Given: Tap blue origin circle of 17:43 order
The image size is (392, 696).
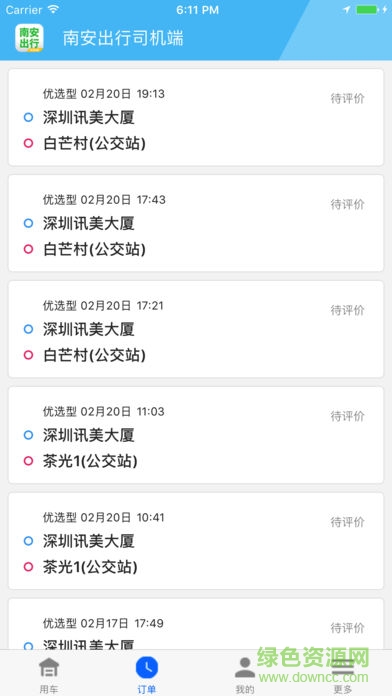Looking at the screenshot, I should coord(28,223).
